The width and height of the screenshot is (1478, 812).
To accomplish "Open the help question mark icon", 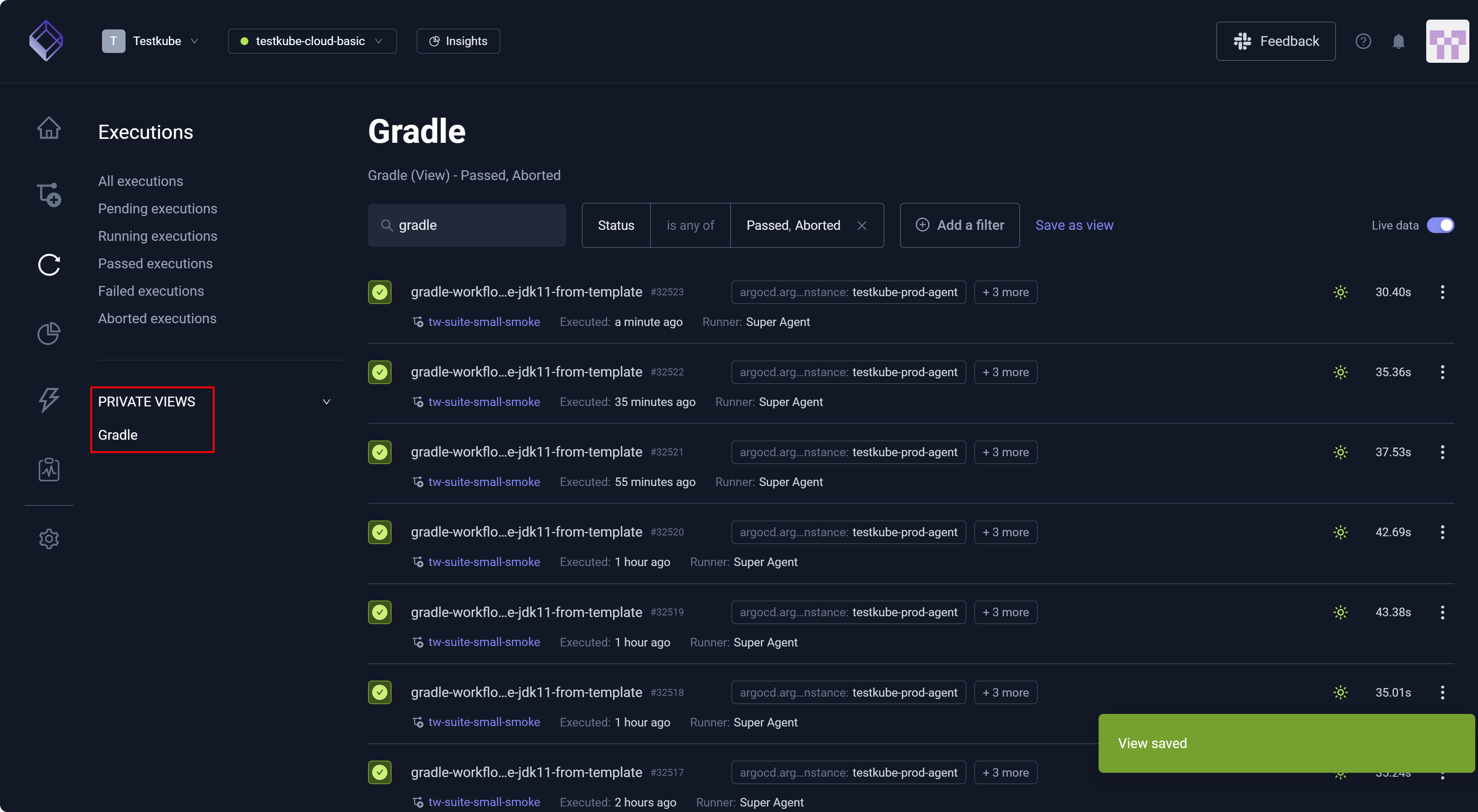I will pyautogui.click(x=1363, y=41).
